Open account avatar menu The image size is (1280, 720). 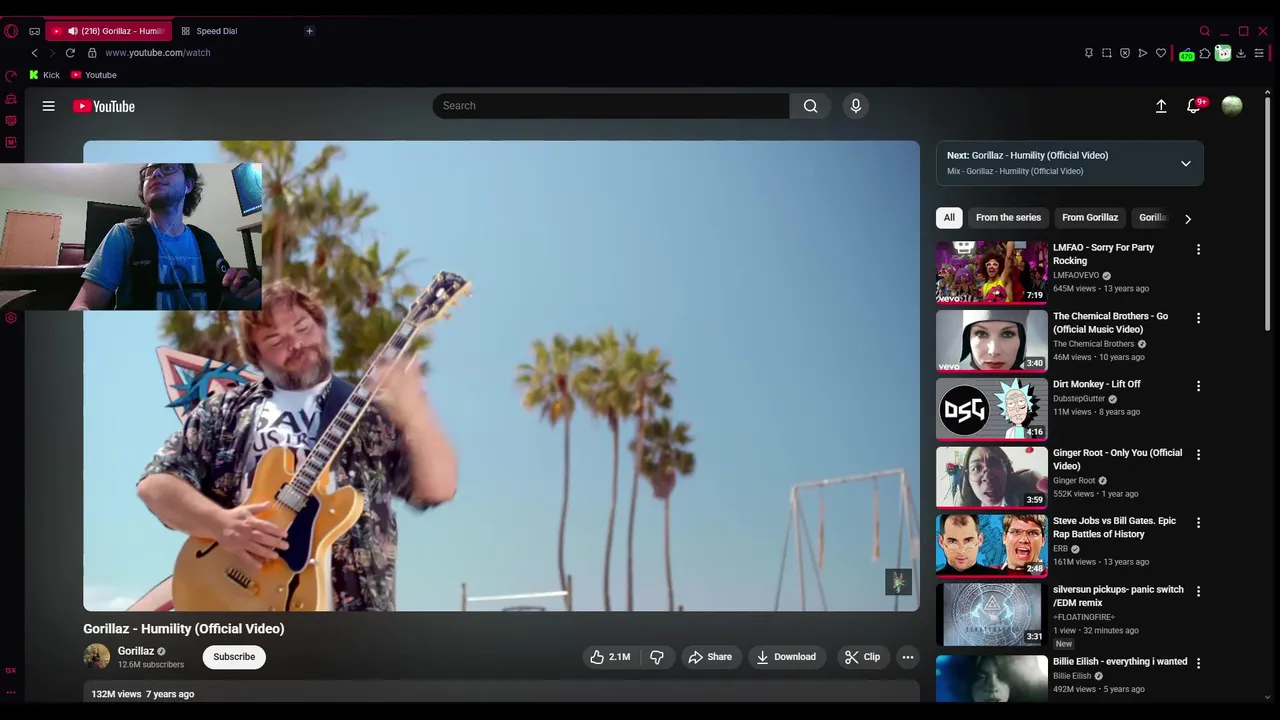pos(1232,106)
